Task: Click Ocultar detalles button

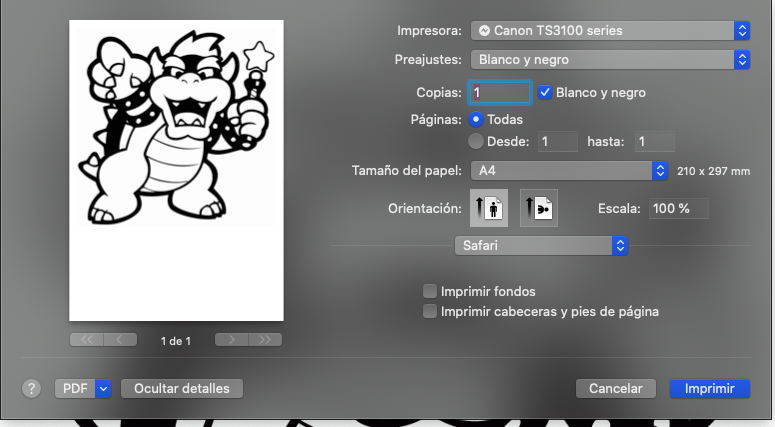Action: point(182,389)
